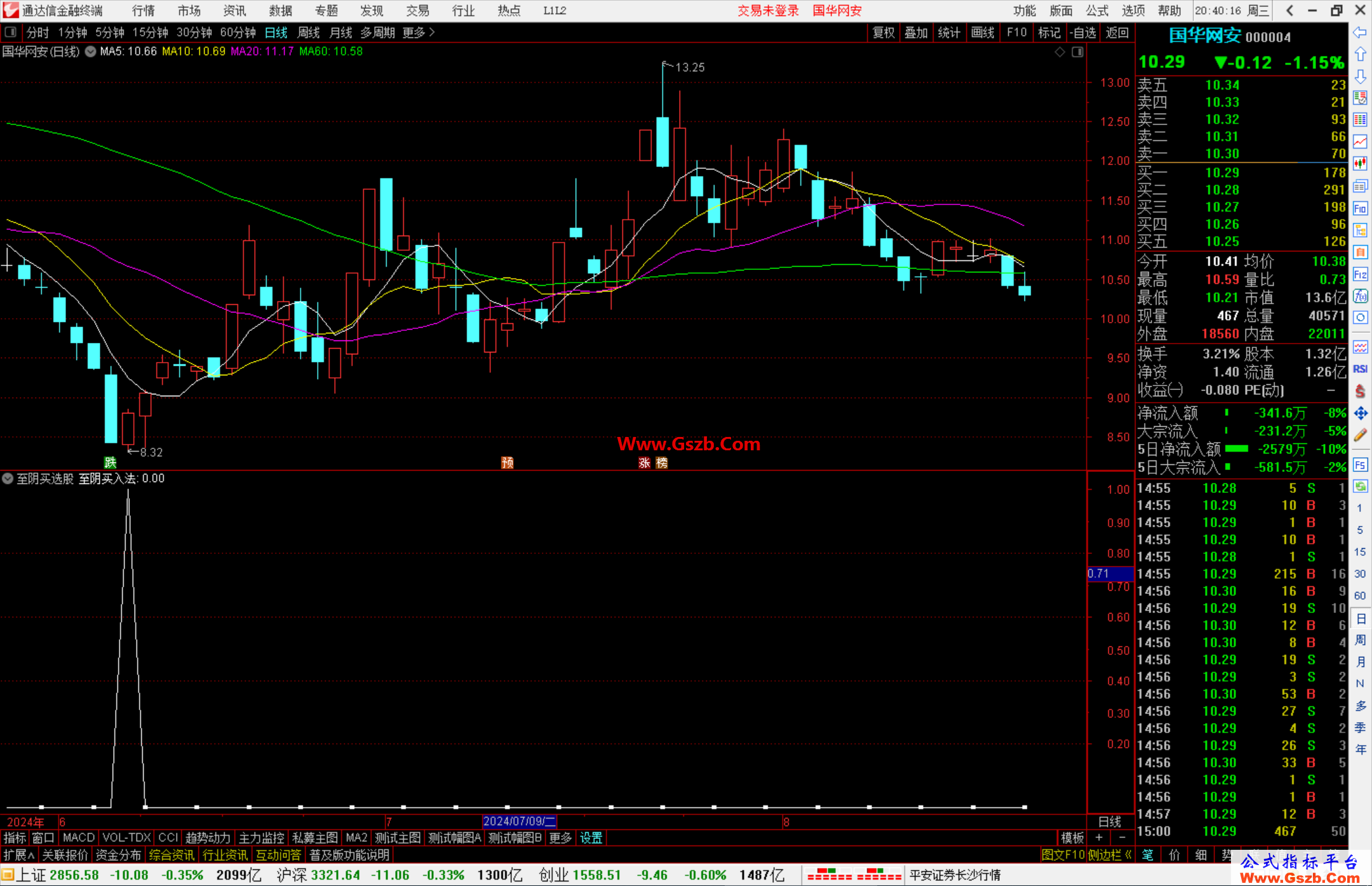Click the down arrow icon in right sidebar
The width and height of the screenshot is (1372, 886).
[x=1360, y=76]
